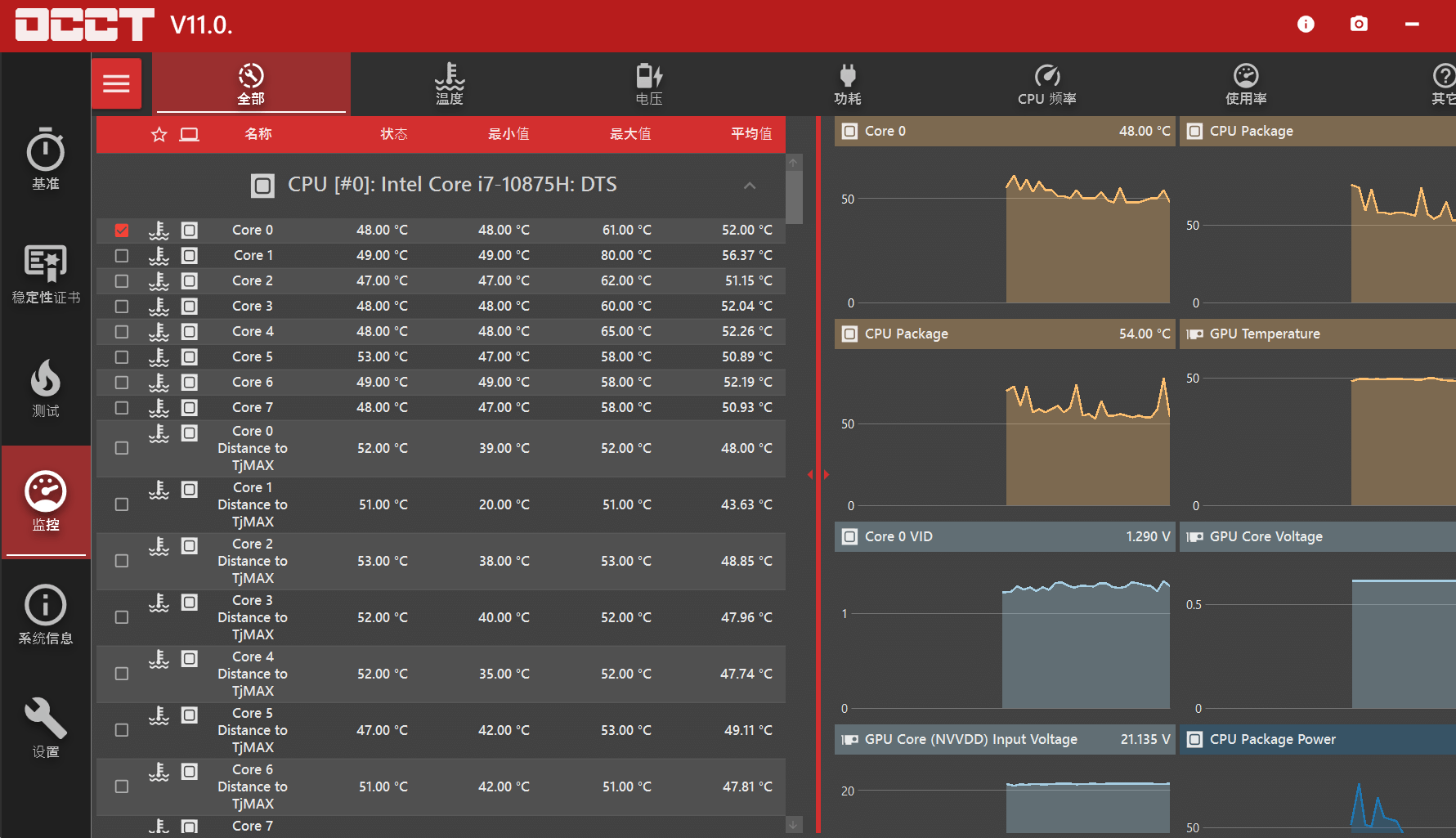Check the Core 1 row checkbox
The height and width of the screenshot is (838, 1456).
coord(122,256)
